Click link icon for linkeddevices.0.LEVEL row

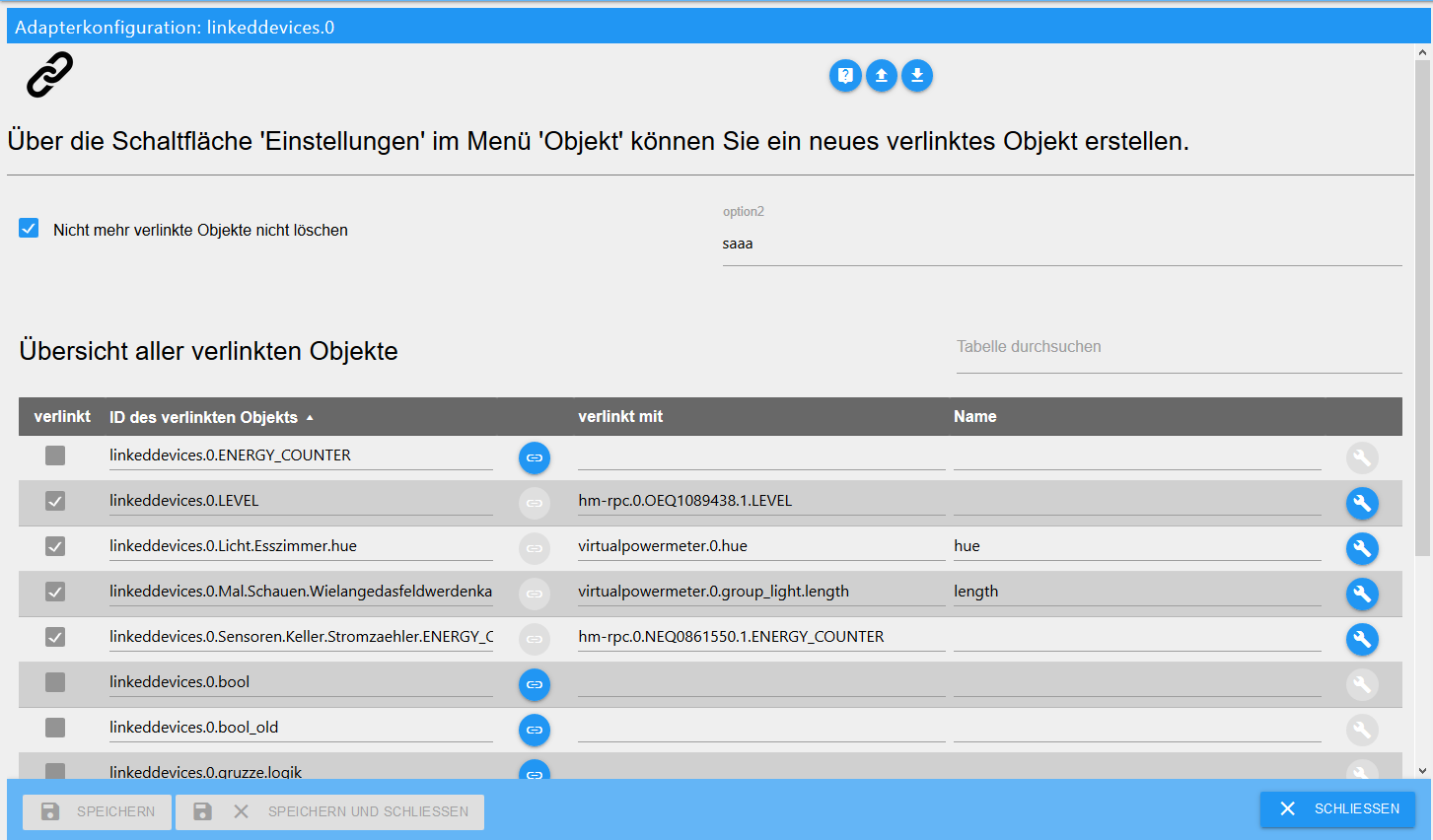pyautogui.click(x=535, y=503)
